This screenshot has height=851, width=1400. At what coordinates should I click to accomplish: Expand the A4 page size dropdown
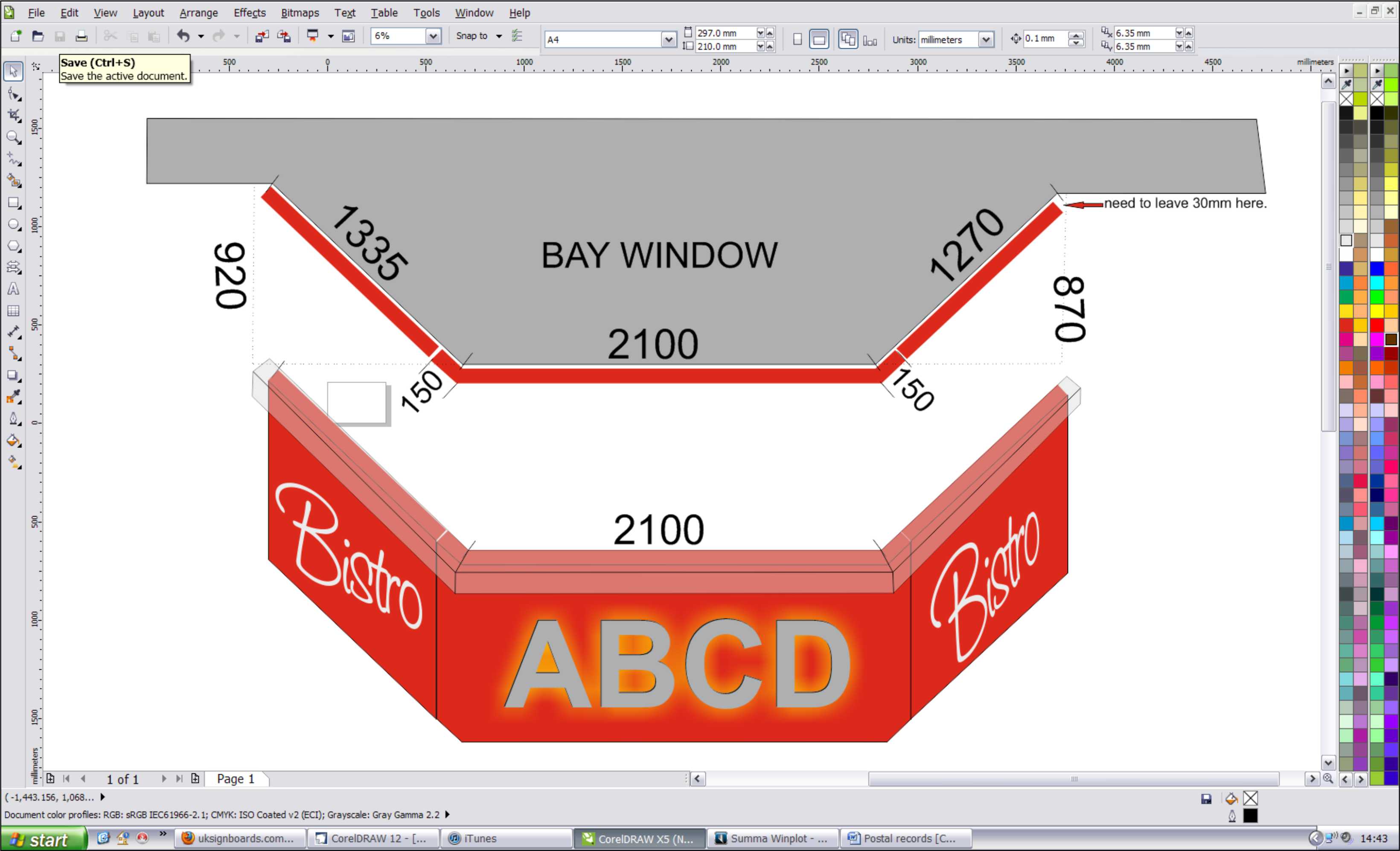[669, 39]
